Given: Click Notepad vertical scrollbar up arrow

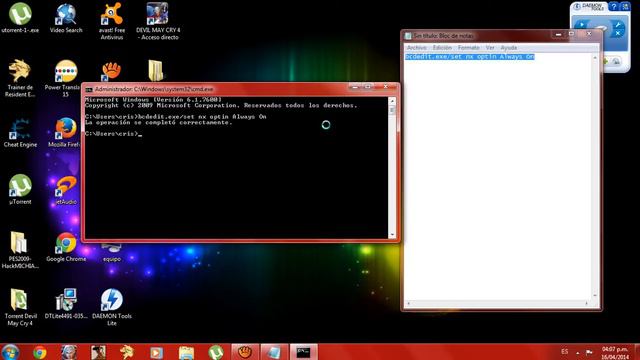Looking at the screenshot, I should pos(595,57).
